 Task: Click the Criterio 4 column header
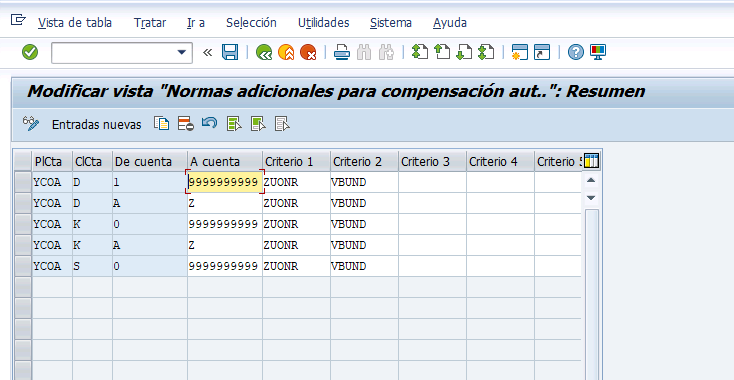click(x=500, y=161)
